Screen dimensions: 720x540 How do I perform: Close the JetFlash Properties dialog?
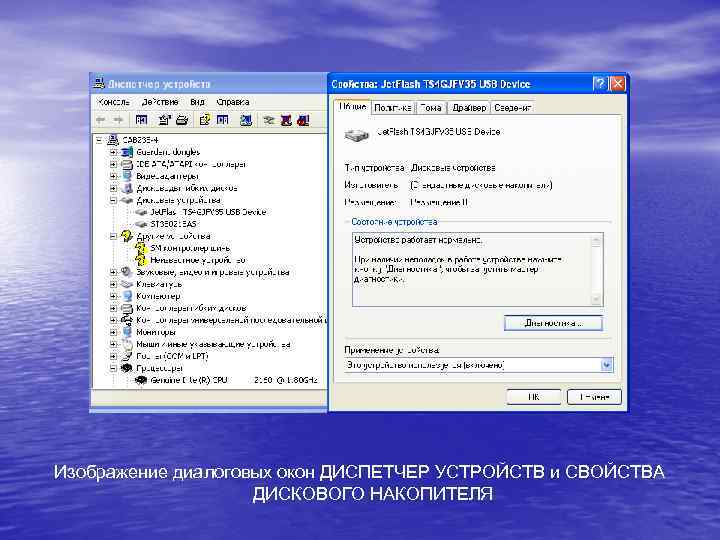point(618,84)
